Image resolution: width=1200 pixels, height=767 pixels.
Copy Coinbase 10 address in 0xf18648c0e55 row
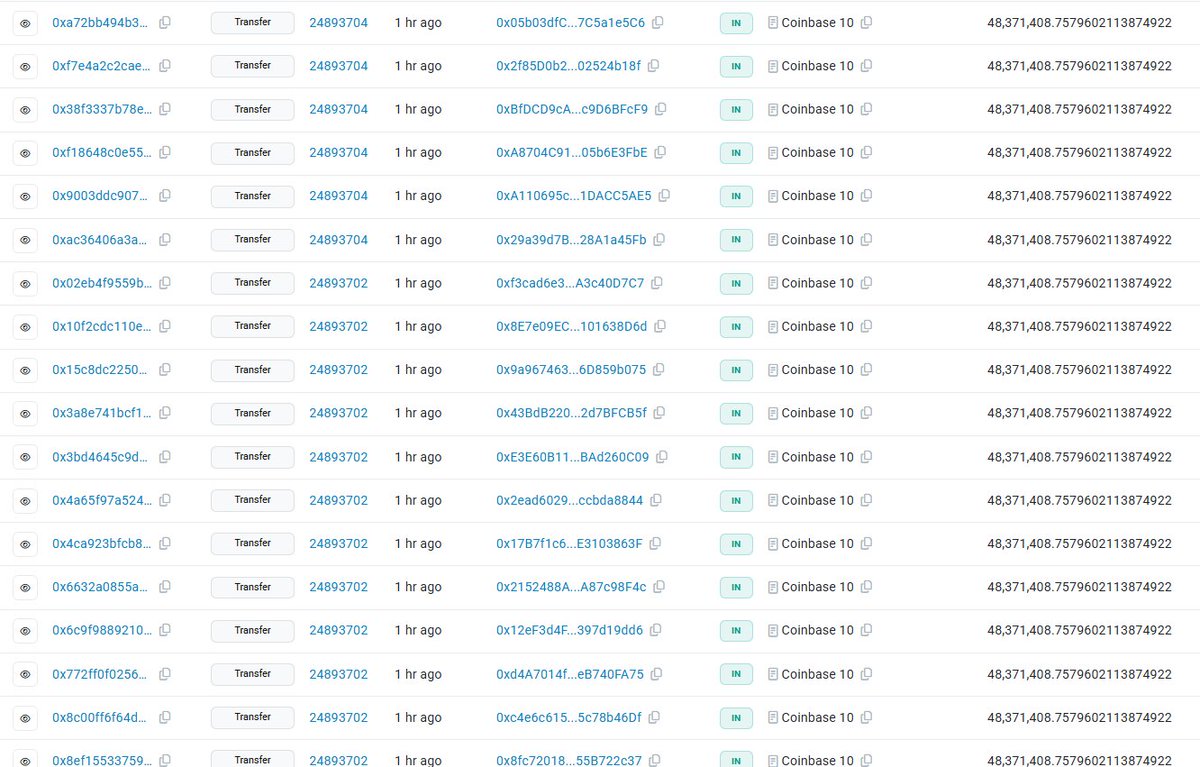coord(866,153)
